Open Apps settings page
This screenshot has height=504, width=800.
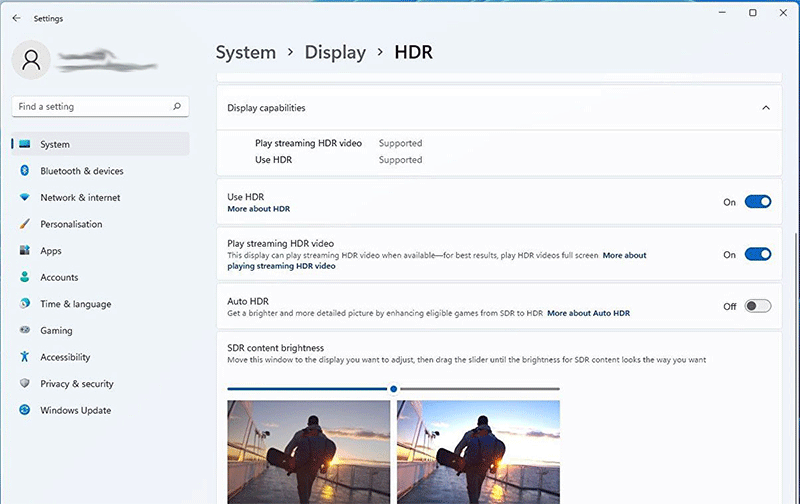coord(101,250)
